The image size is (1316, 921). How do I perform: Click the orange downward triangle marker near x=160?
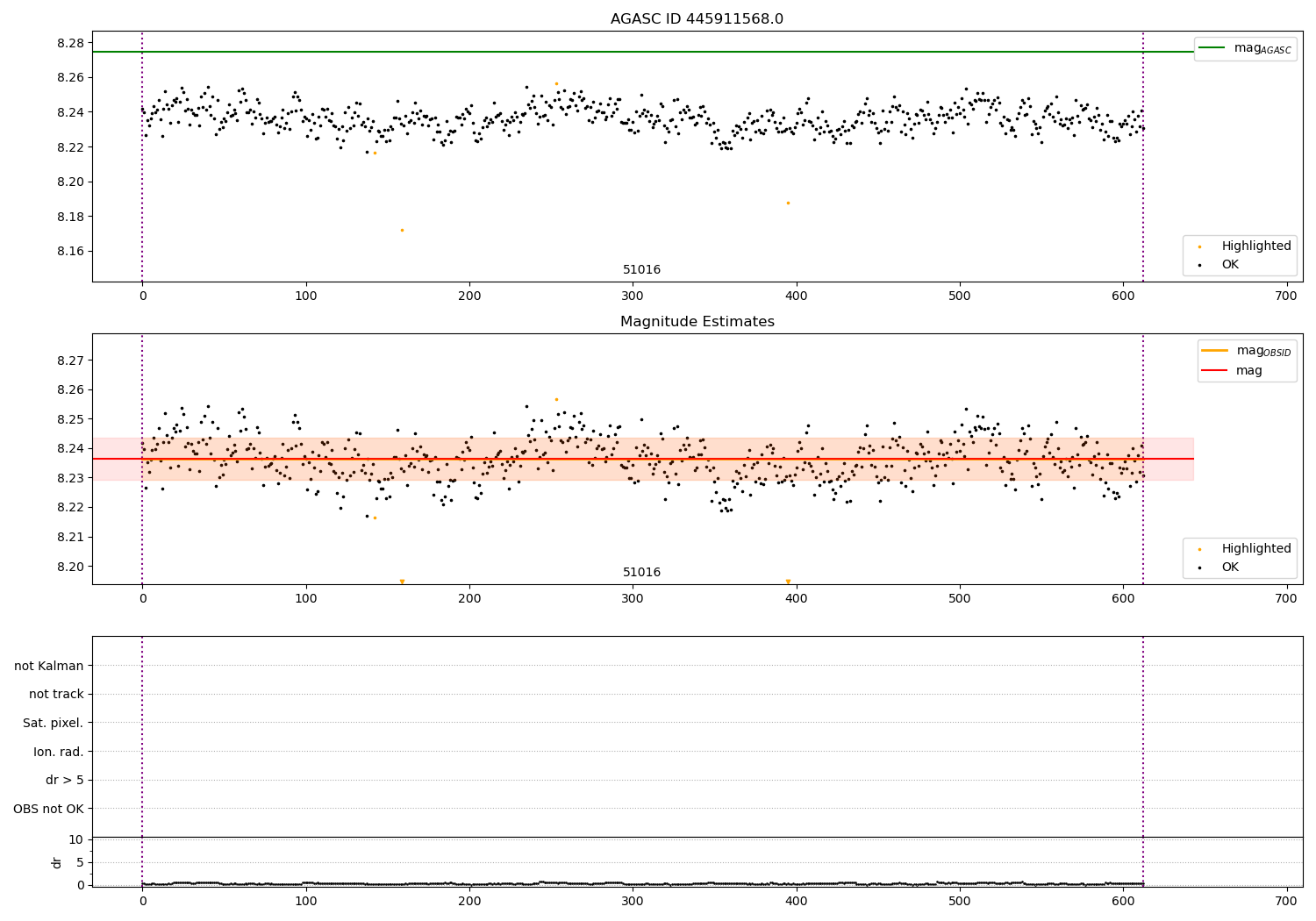[x=402, y=582]
